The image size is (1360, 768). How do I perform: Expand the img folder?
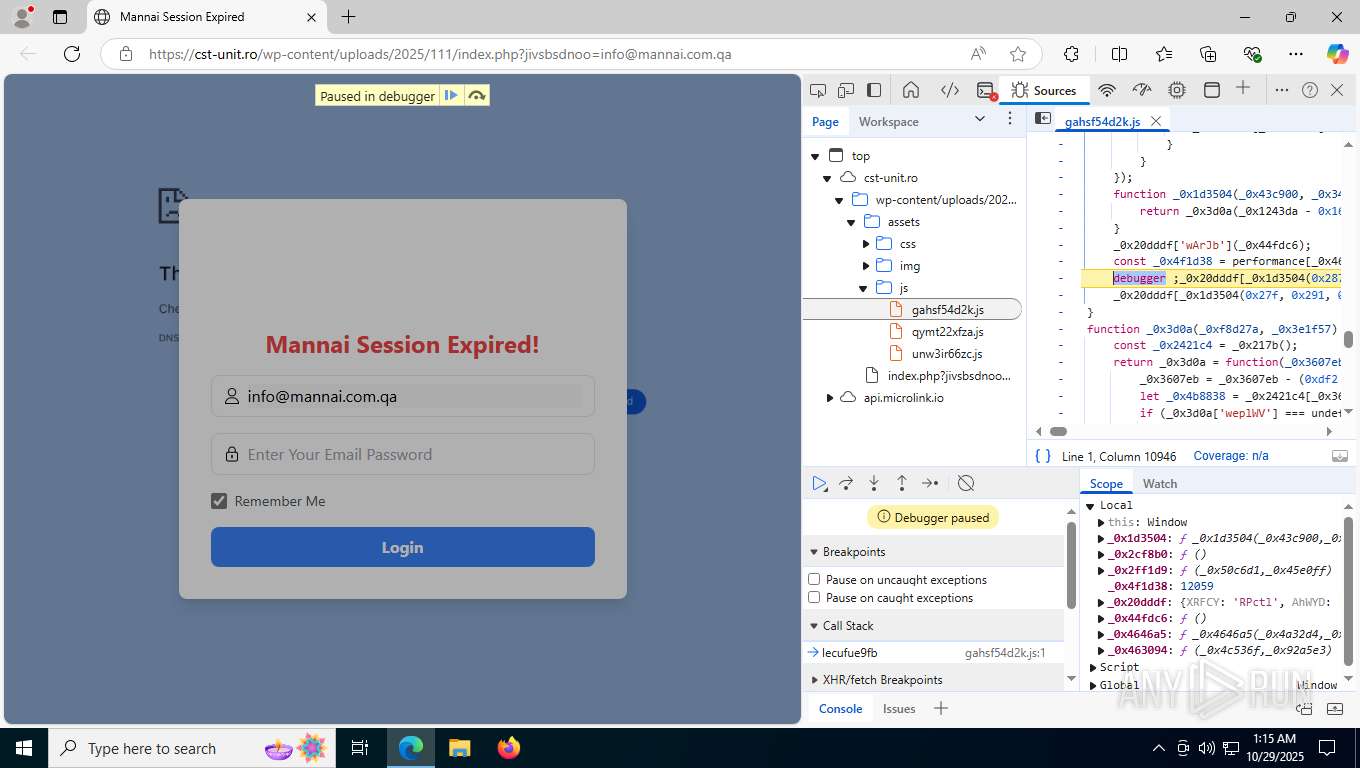click(x=866, y=266)
